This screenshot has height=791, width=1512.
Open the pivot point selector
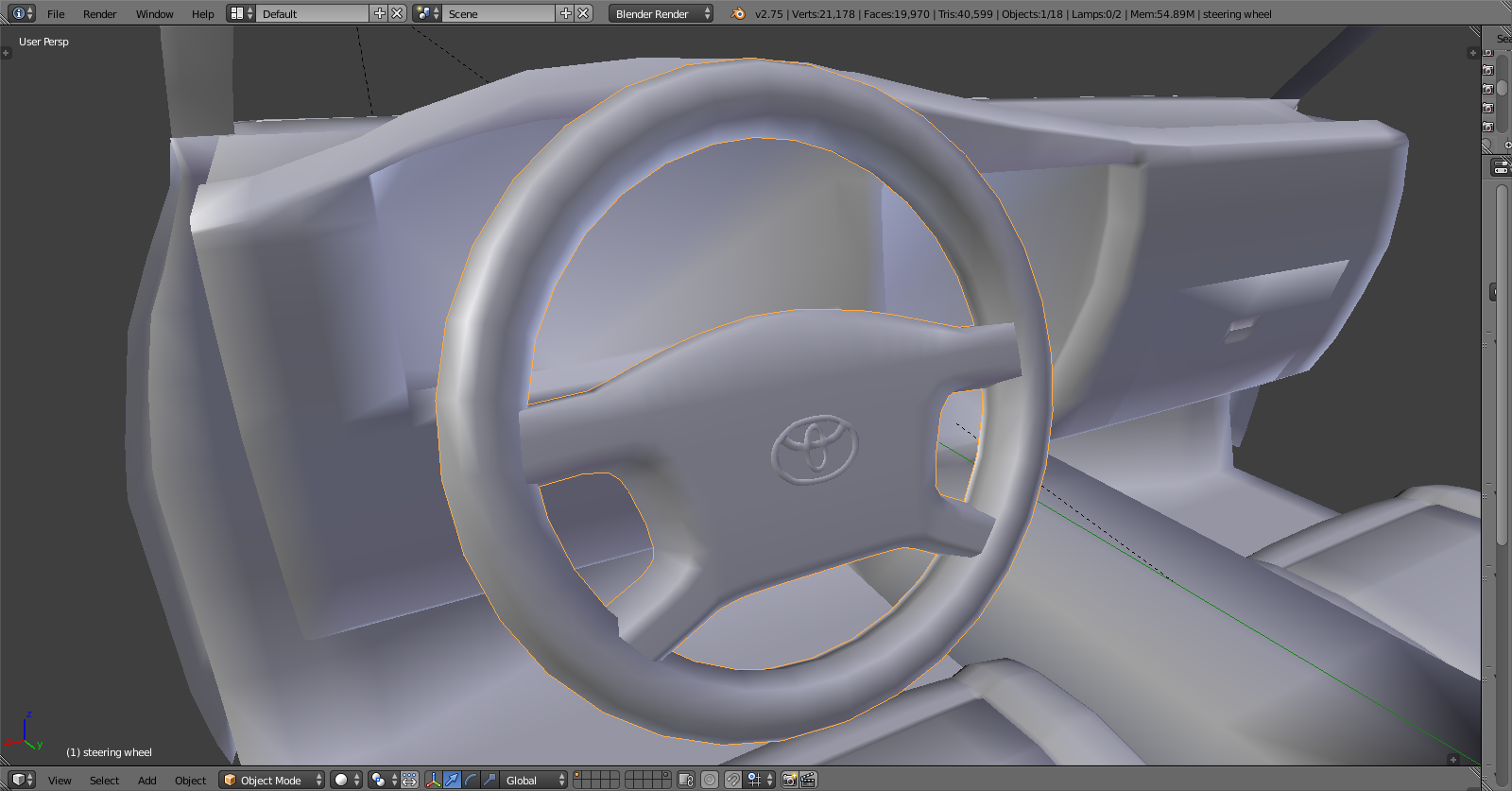coord(383,780)
